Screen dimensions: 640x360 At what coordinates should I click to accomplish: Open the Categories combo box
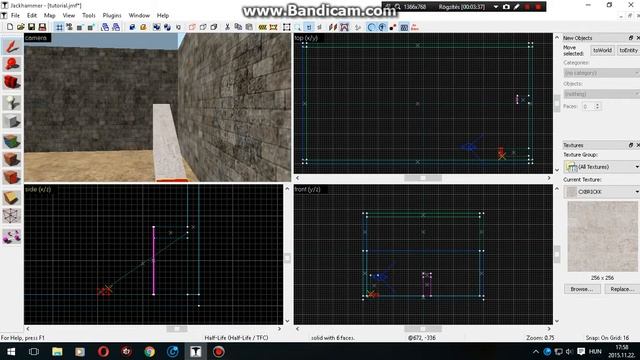click(602, 73)
